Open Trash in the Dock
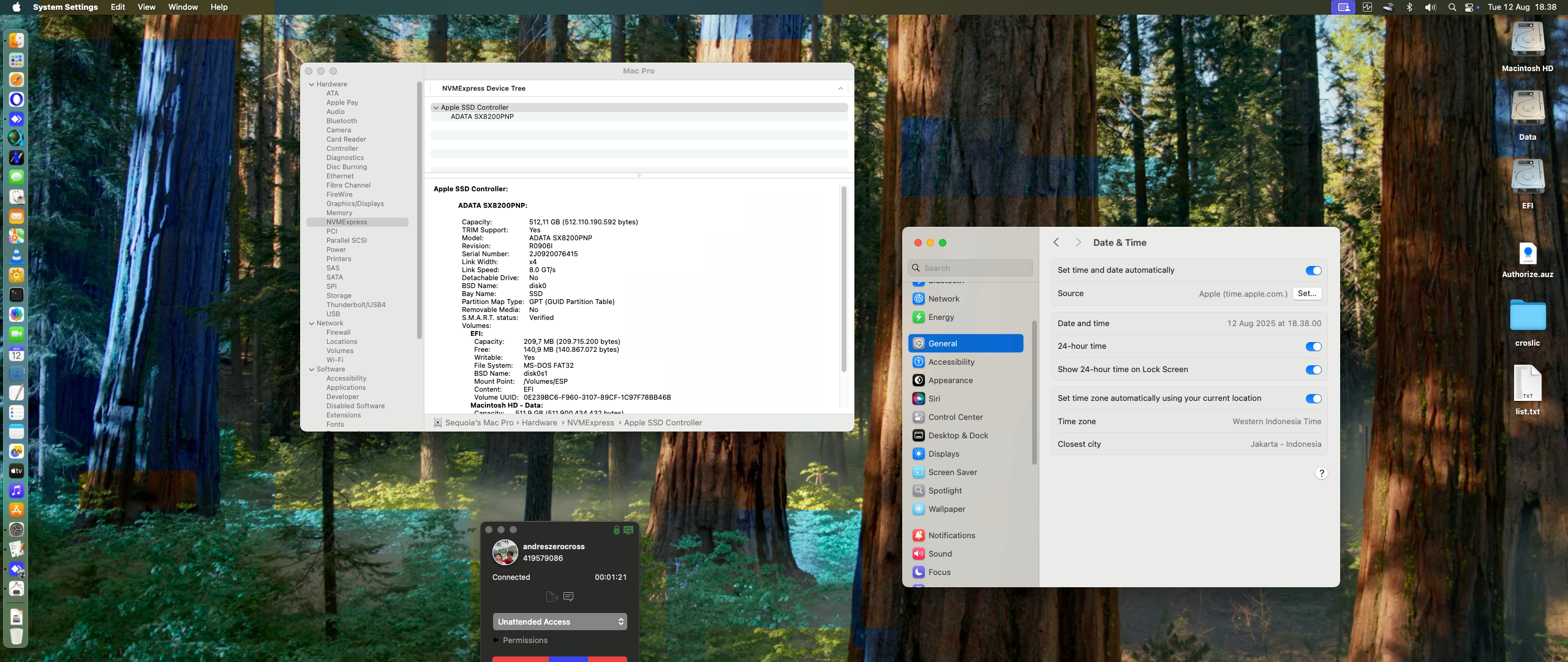This screenshot has height=662, width=1568. [17, 636]
